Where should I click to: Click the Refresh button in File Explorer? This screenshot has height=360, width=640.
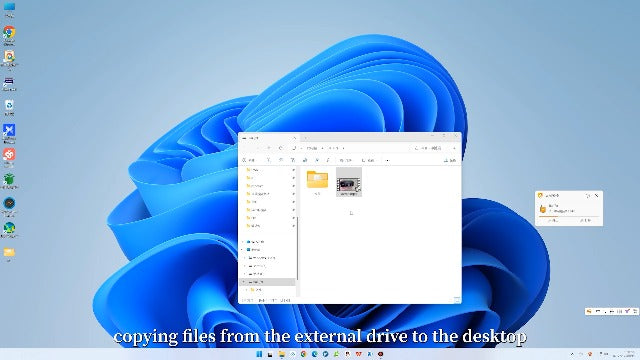[x=280, y=148]
